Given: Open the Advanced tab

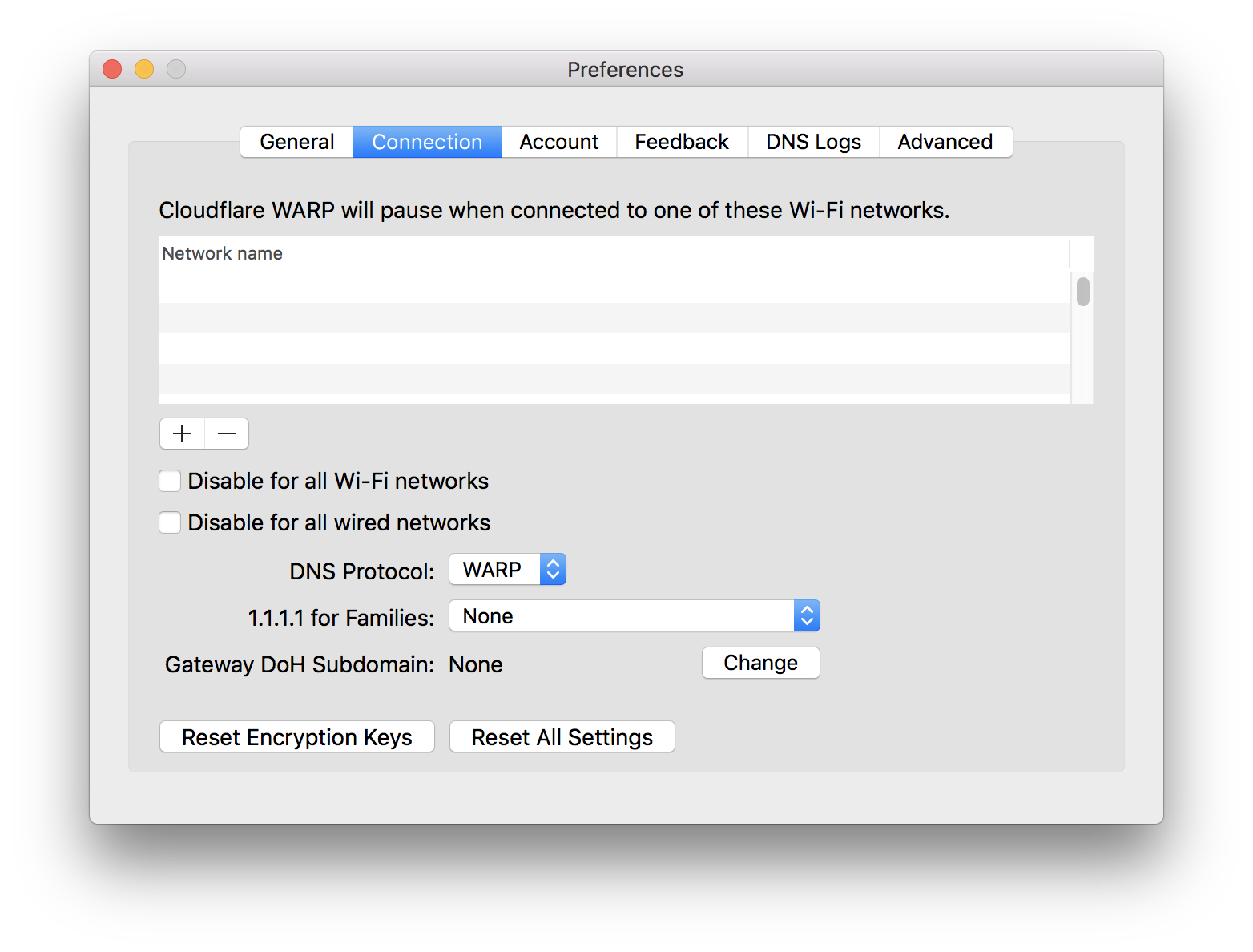Looking at the screenshot, I should 945,142.
